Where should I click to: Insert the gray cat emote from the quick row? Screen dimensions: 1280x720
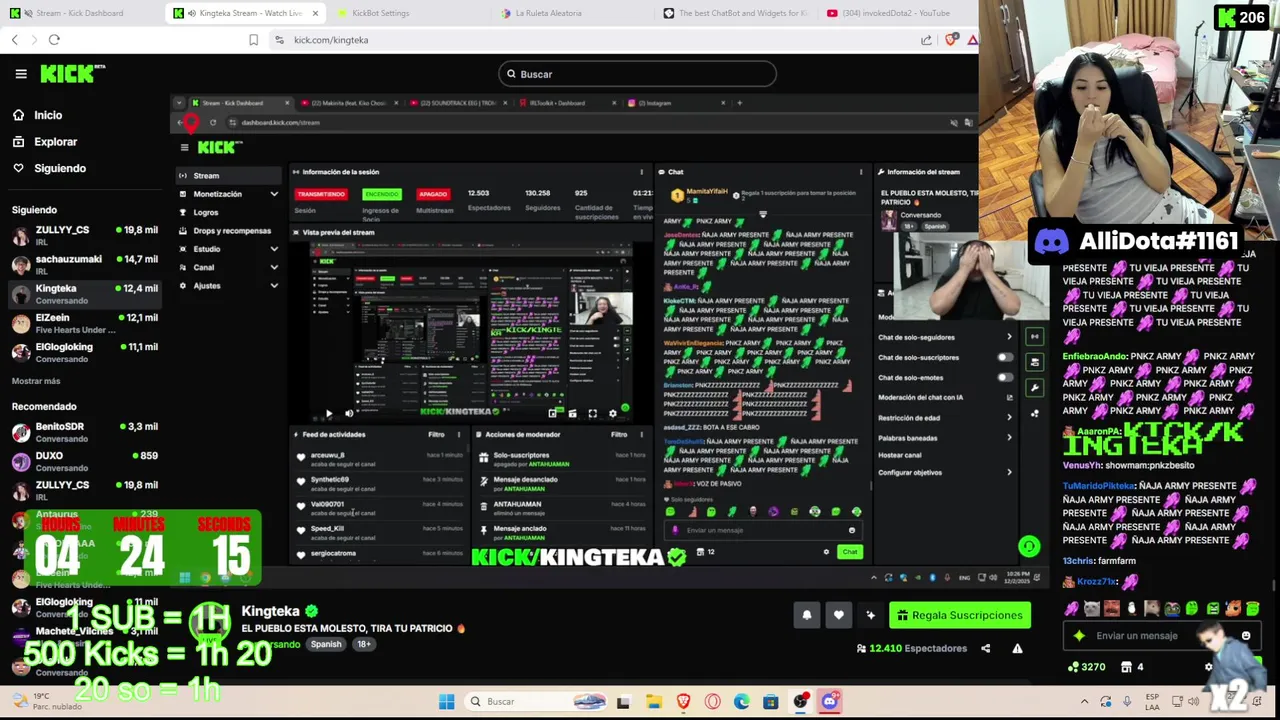coord(1091,608)
